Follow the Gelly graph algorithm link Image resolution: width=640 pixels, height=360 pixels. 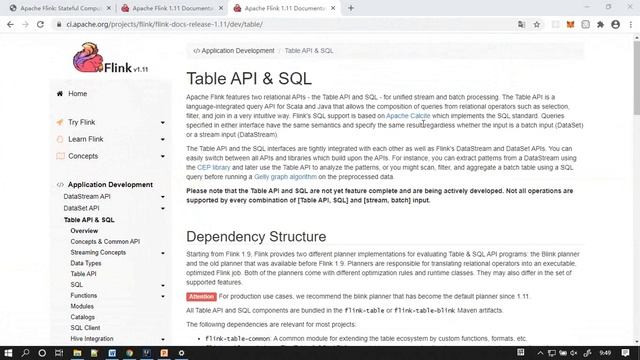pos(285,177)
